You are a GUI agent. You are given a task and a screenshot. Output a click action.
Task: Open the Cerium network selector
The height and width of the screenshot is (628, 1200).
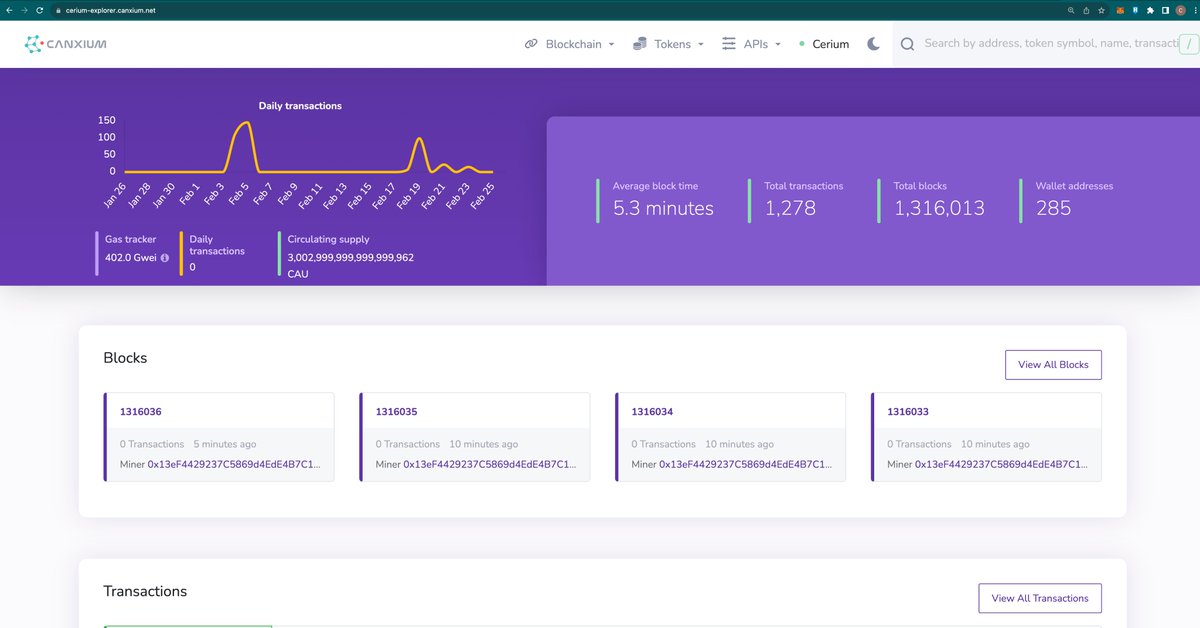point(825,44)
